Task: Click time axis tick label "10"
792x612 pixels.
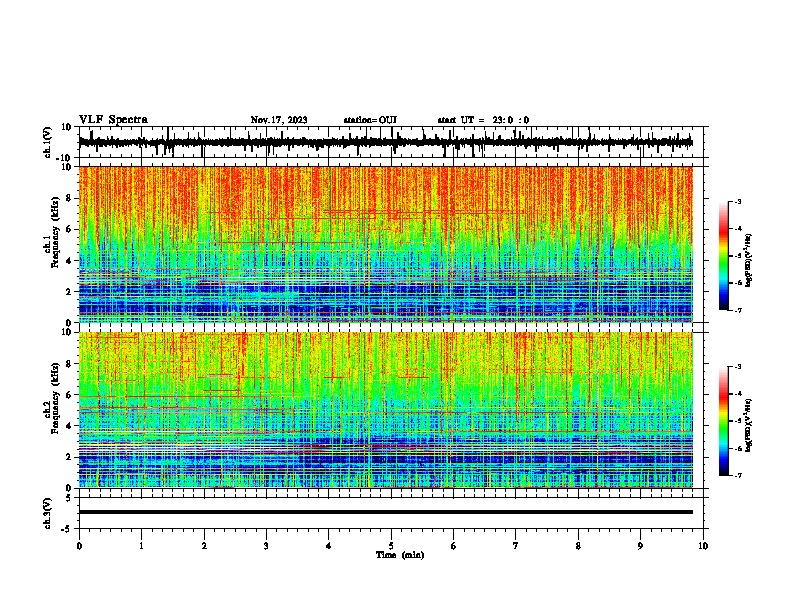Action: [x=703, y=546]
